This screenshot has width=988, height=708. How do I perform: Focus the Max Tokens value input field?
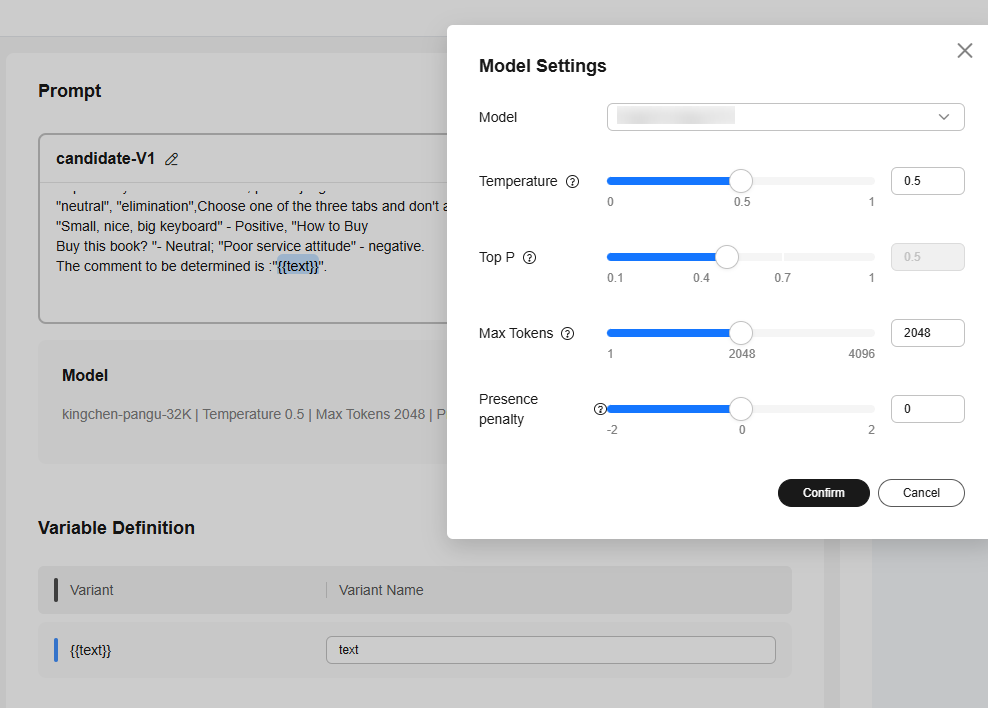coord(927,333)
